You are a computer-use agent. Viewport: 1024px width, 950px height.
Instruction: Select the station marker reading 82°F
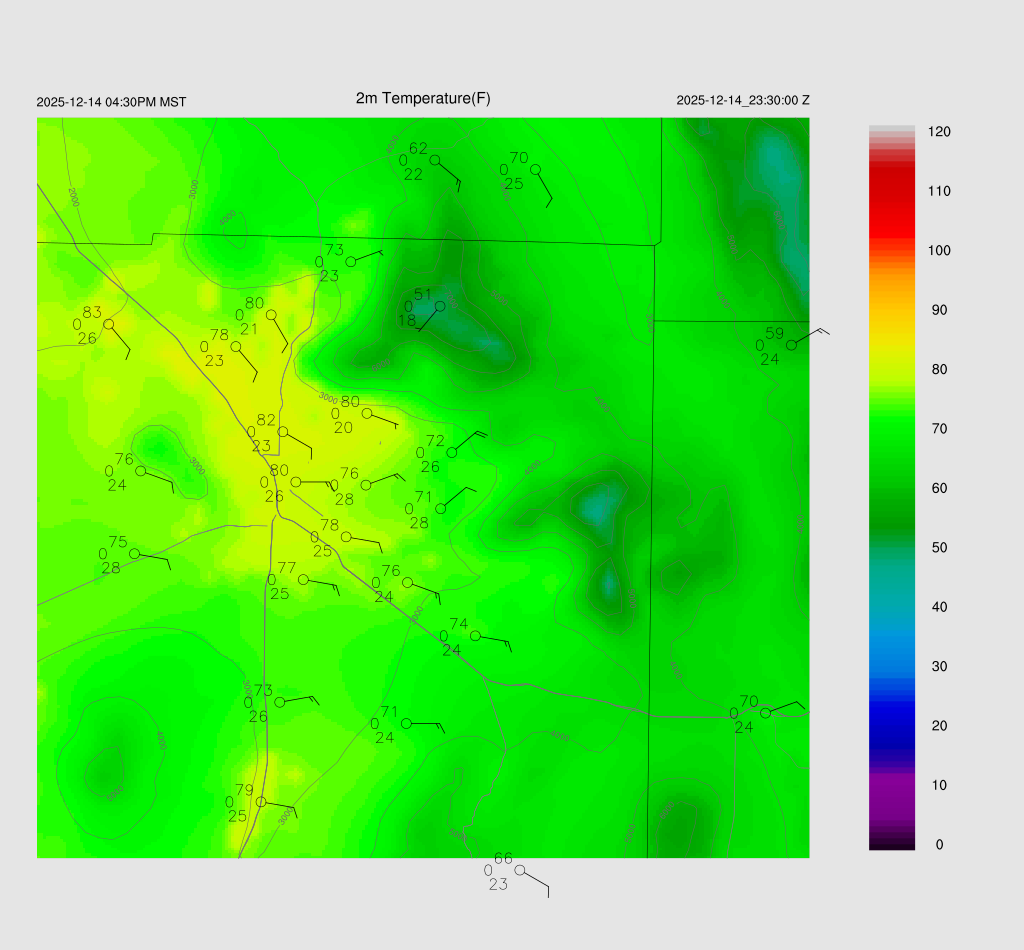[x=283, y=432]
